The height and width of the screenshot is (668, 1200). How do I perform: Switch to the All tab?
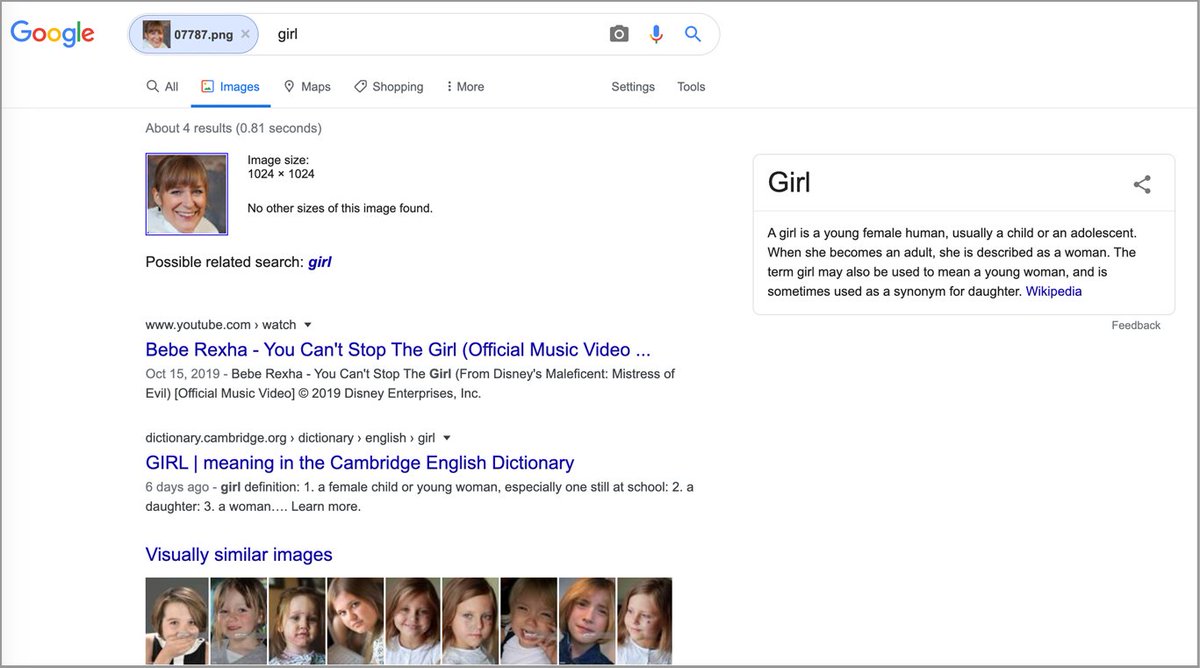point(162,87)
